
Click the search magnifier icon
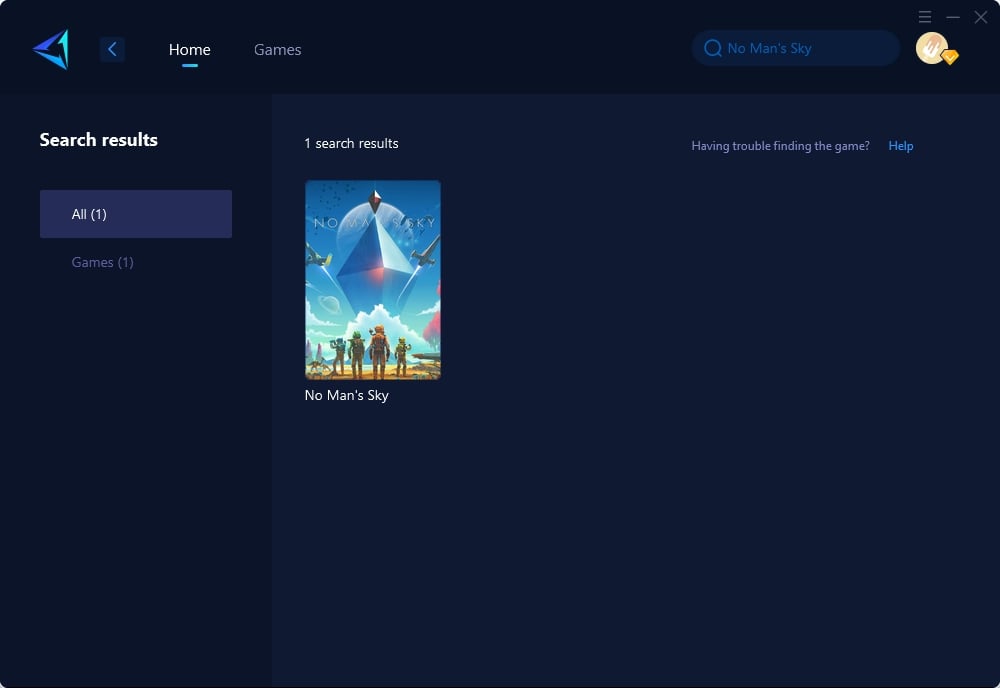(712, 48)
